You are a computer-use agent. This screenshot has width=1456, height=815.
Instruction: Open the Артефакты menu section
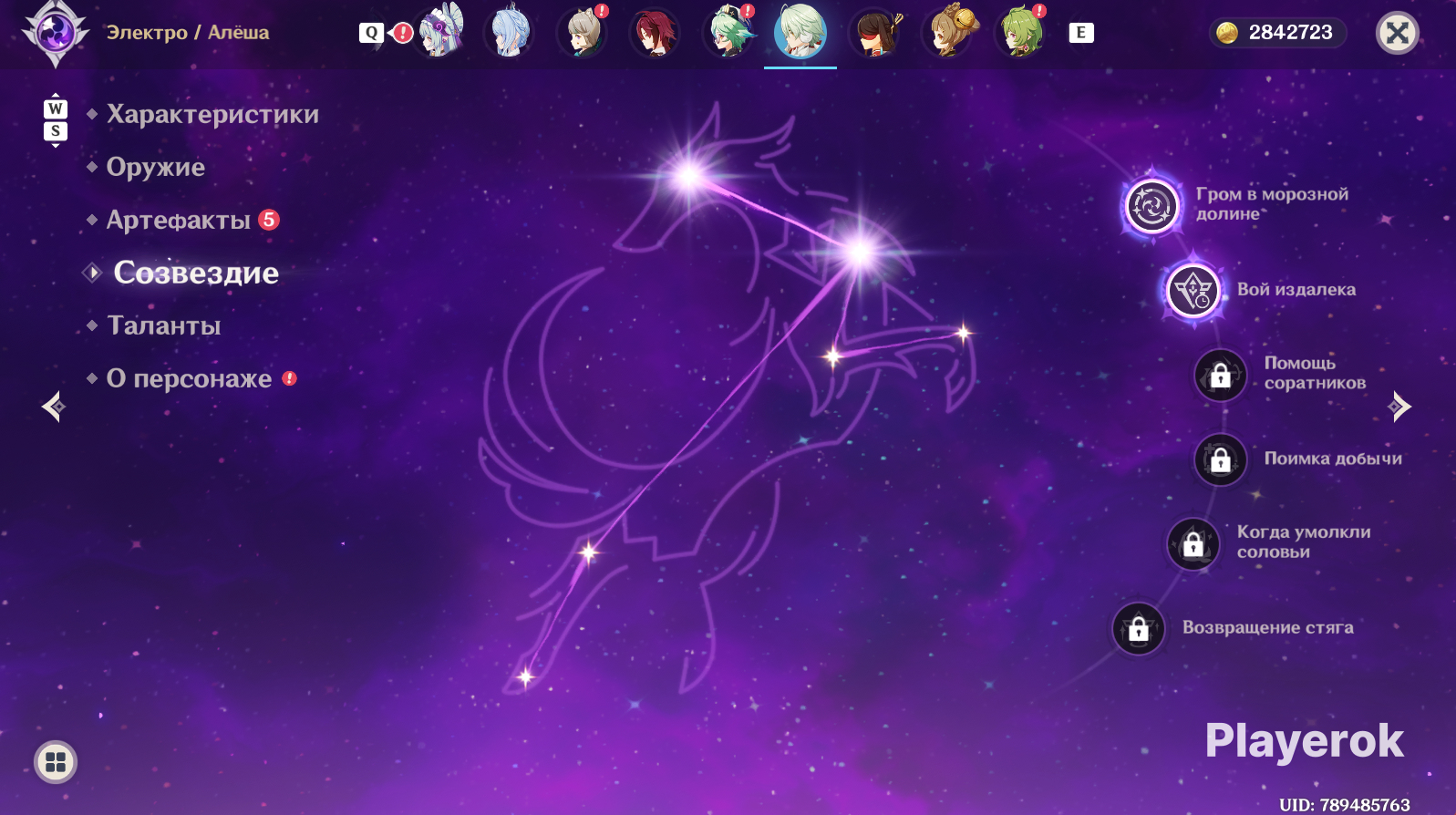pos(179,220)
